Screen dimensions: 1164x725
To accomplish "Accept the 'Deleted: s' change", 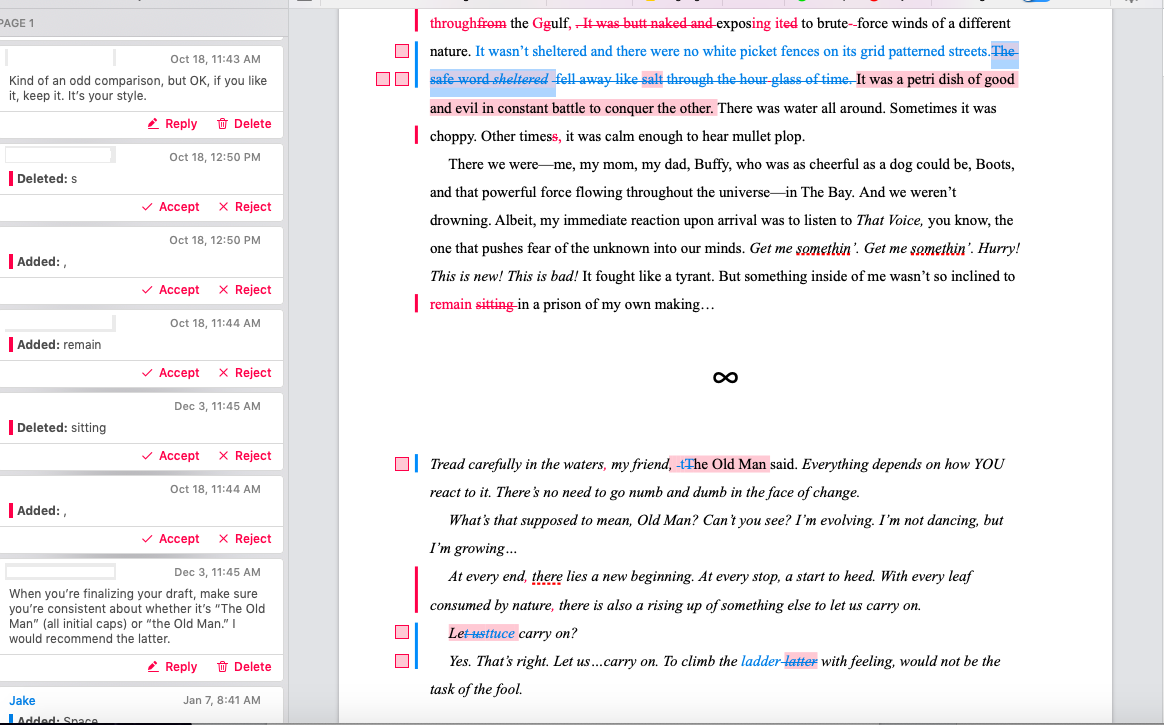I will (x=171, y=207).
